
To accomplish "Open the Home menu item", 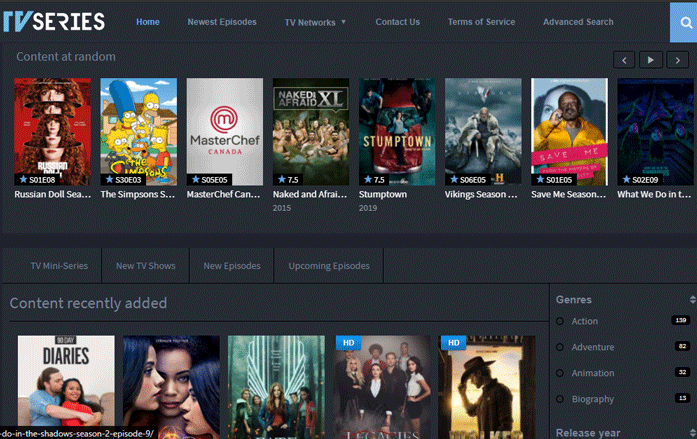I will tap(148, 22).
